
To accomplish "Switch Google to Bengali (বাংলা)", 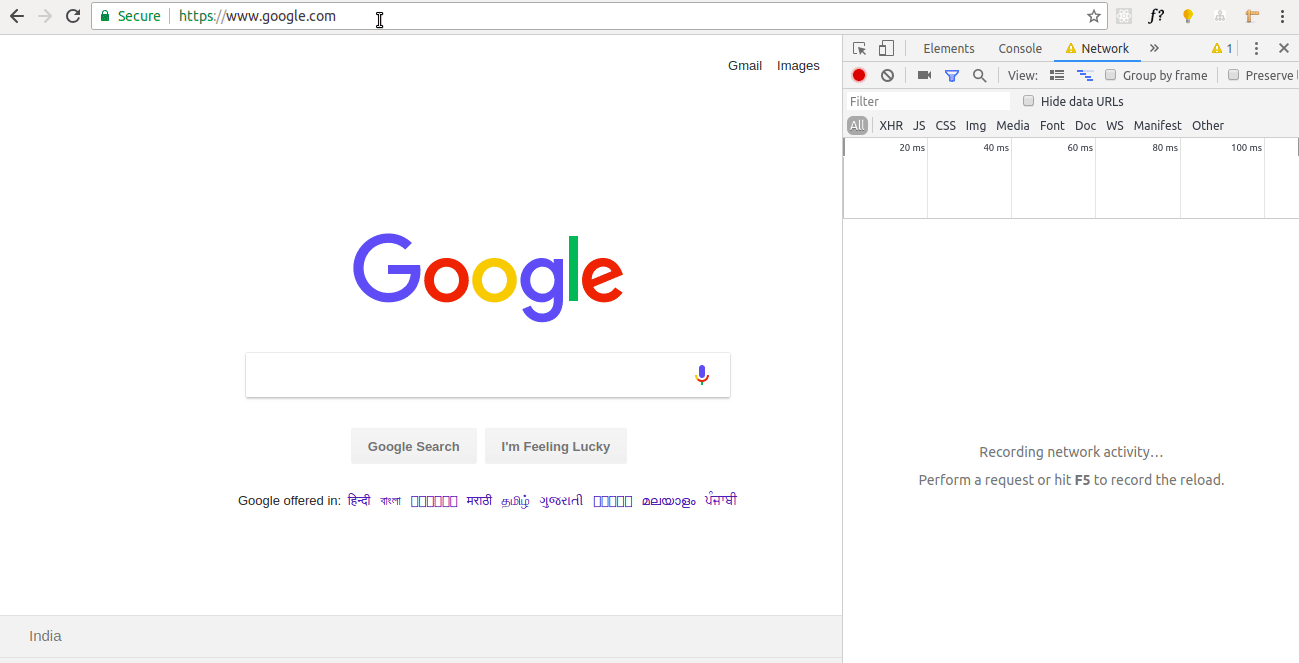I will tap(390, 500).
